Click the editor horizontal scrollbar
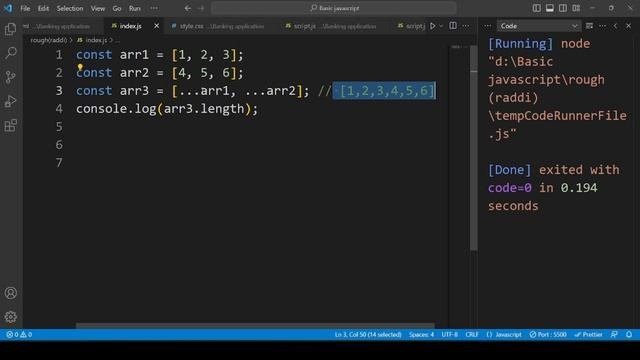The height and width of the screenshot is (360, 640). point(256,326)
